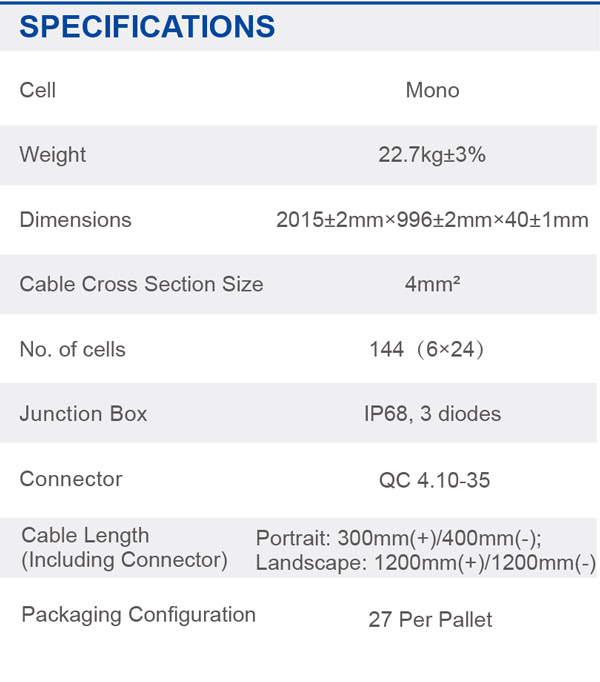Select the Mono cell value
This screenshot has height=682, width=600.
click(432, 90)
